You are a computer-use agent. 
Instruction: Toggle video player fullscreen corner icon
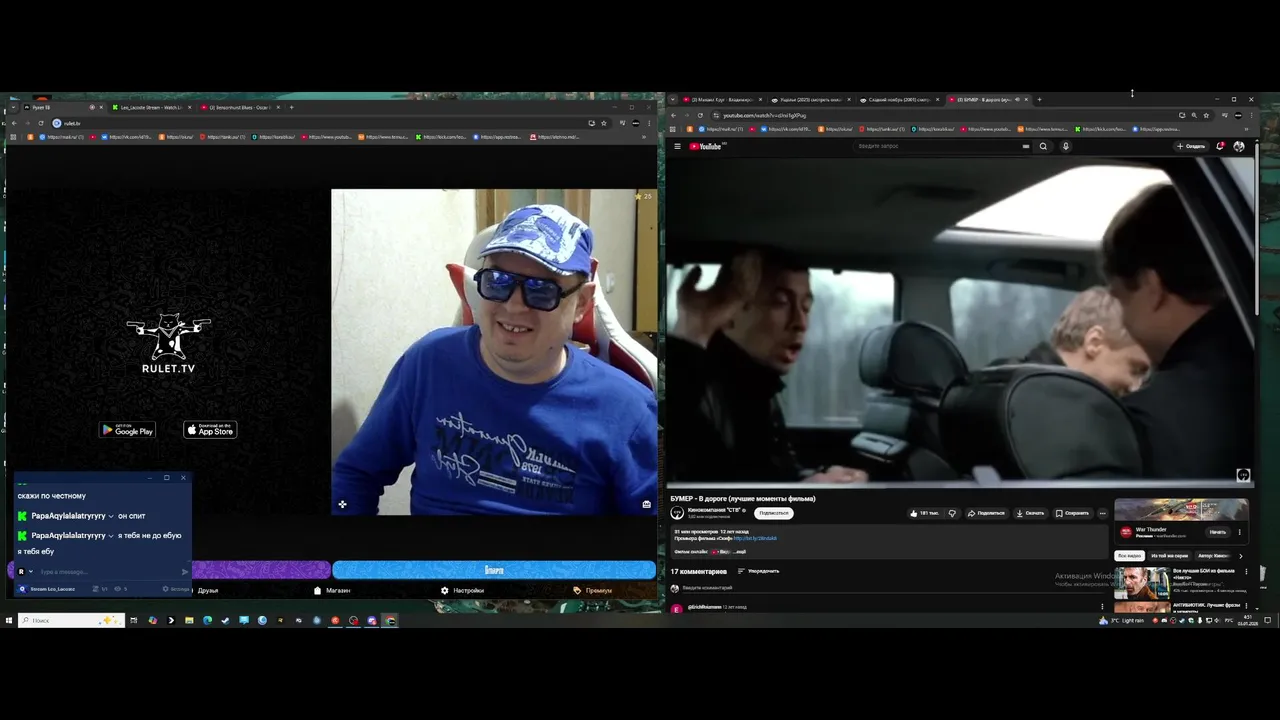[x=1243, y=475]
